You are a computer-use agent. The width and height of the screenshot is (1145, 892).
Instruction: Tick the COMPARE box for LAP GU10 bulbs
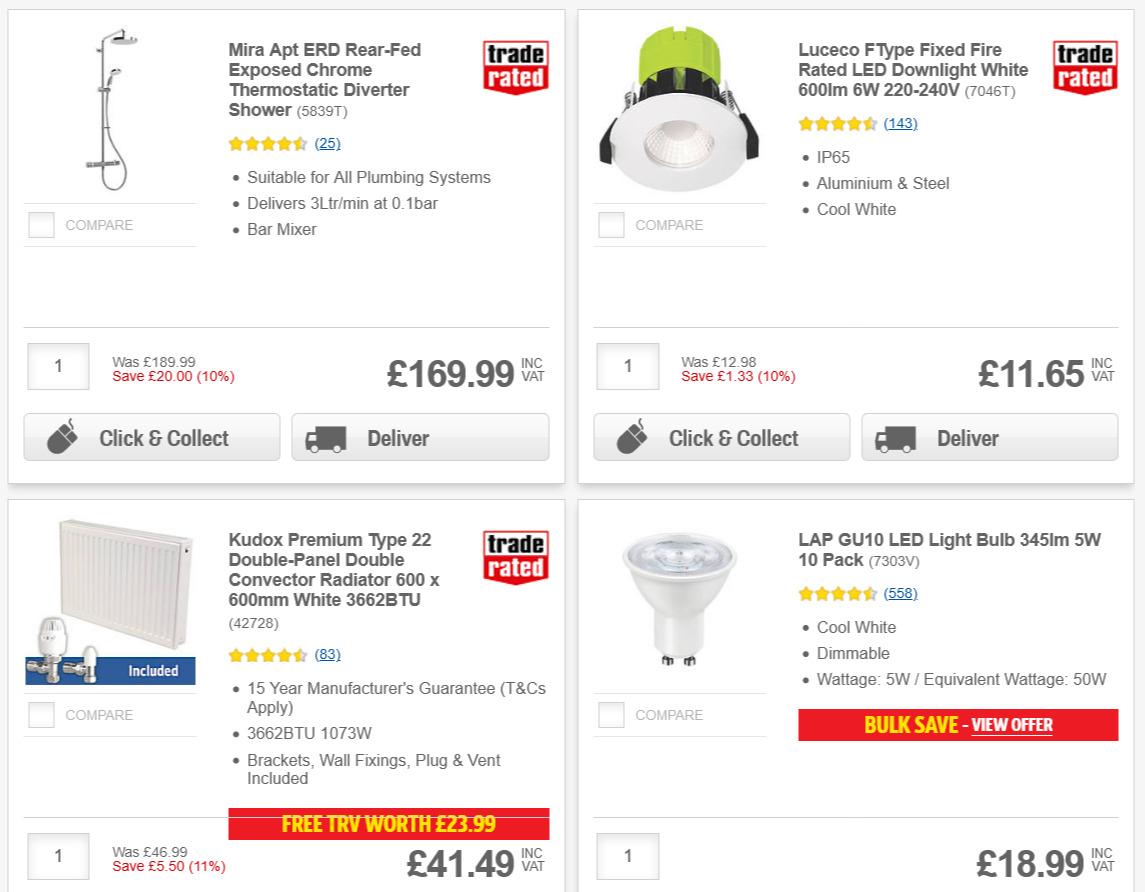point(610,715)
